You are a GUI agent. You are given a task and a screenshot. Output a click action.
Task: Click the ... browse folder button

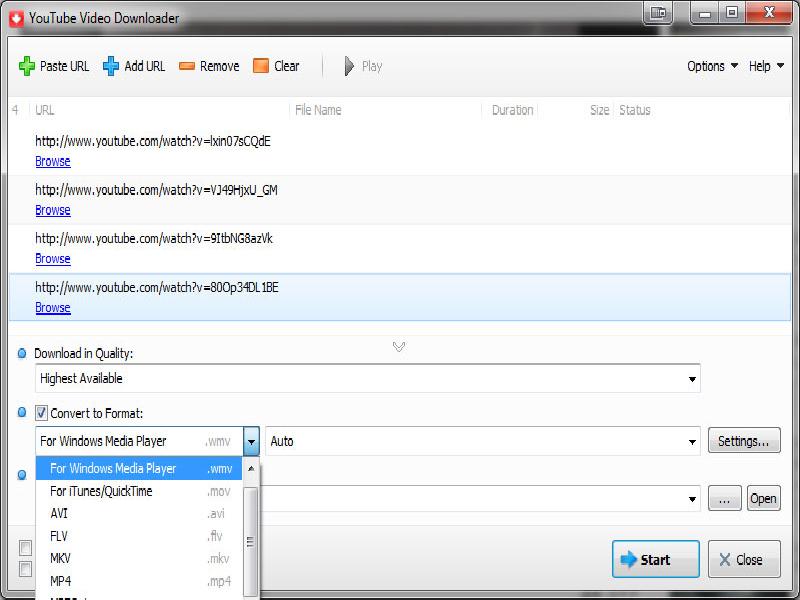[724, 498]
